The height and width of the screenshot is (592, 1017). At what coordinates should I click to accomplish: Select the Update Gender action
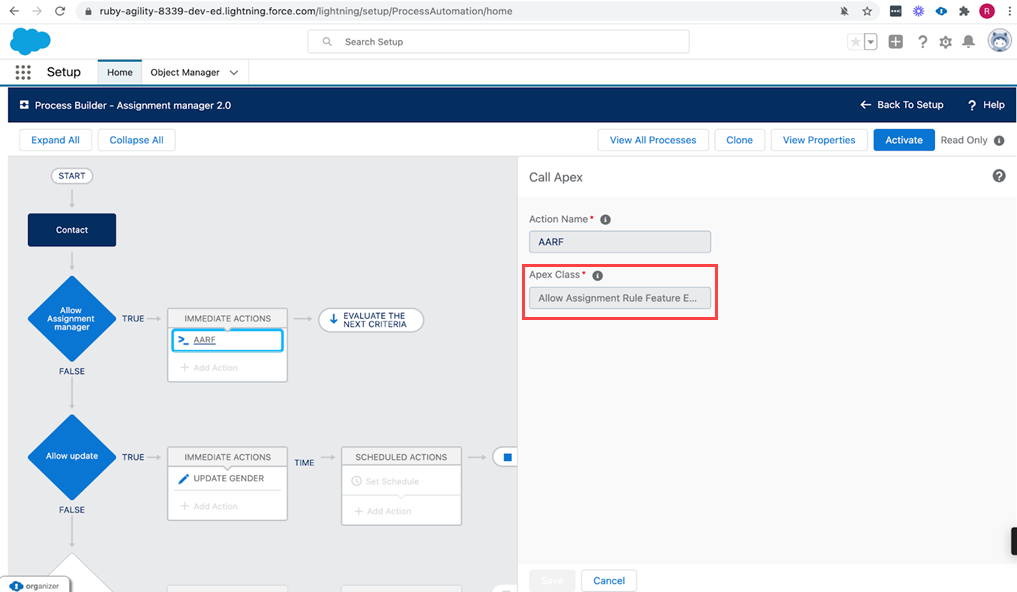coord(227,479)
